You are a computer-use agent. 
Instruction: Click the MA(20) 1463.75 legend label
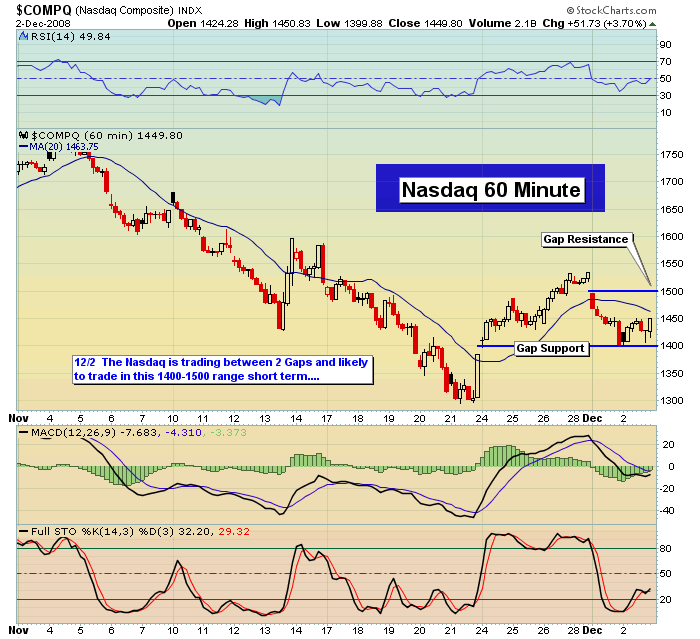59,146
